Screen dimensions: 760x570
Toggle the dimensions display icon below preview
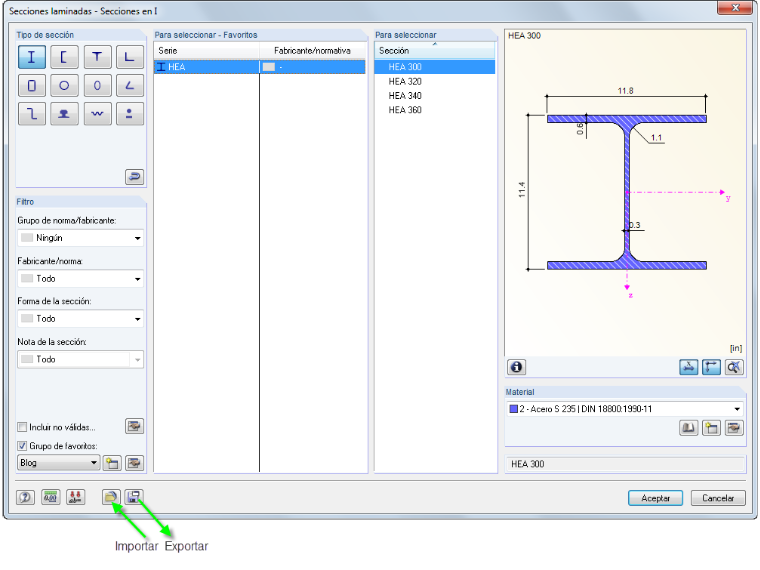coord(711,367)
